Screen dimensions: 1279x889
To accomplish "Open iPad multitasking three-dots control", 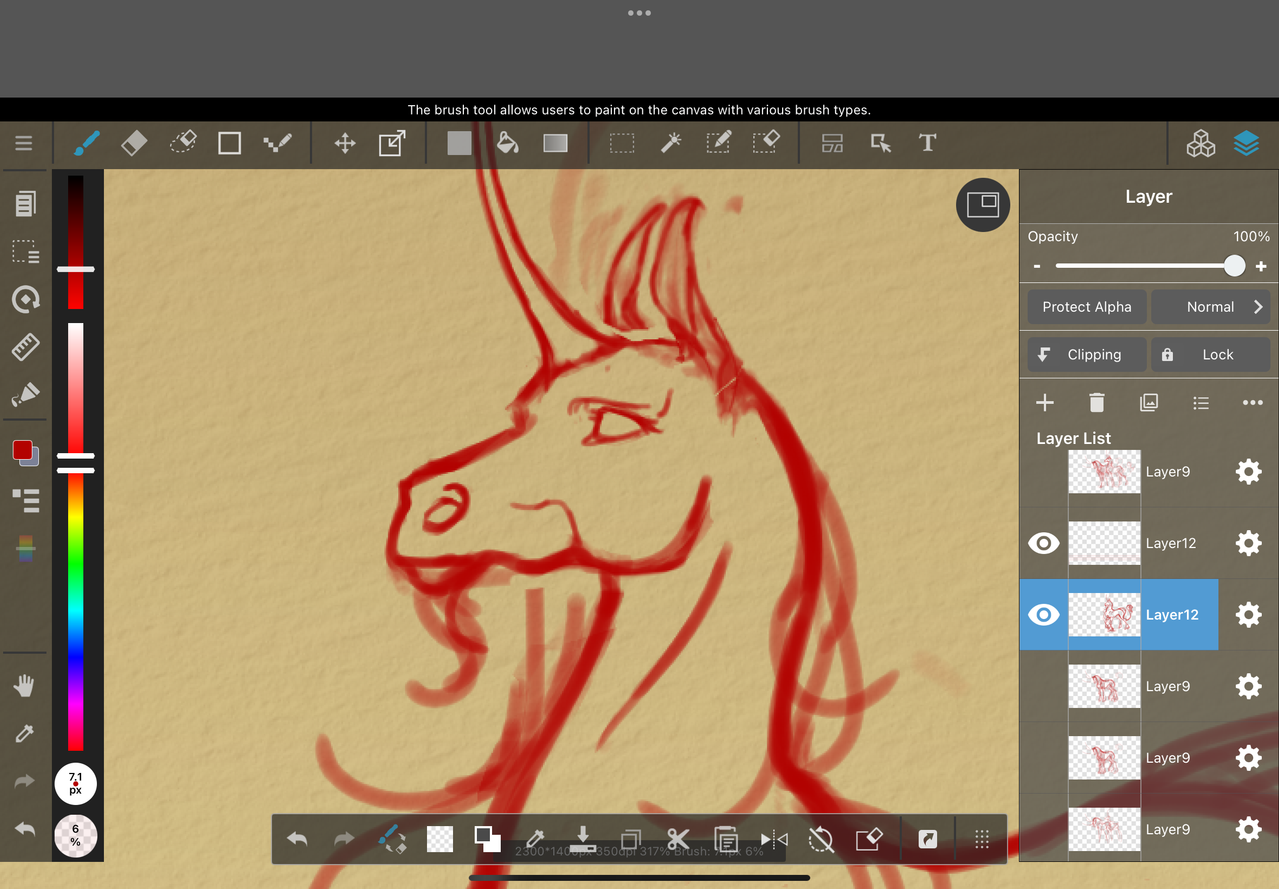I will (x=639, y=13).
